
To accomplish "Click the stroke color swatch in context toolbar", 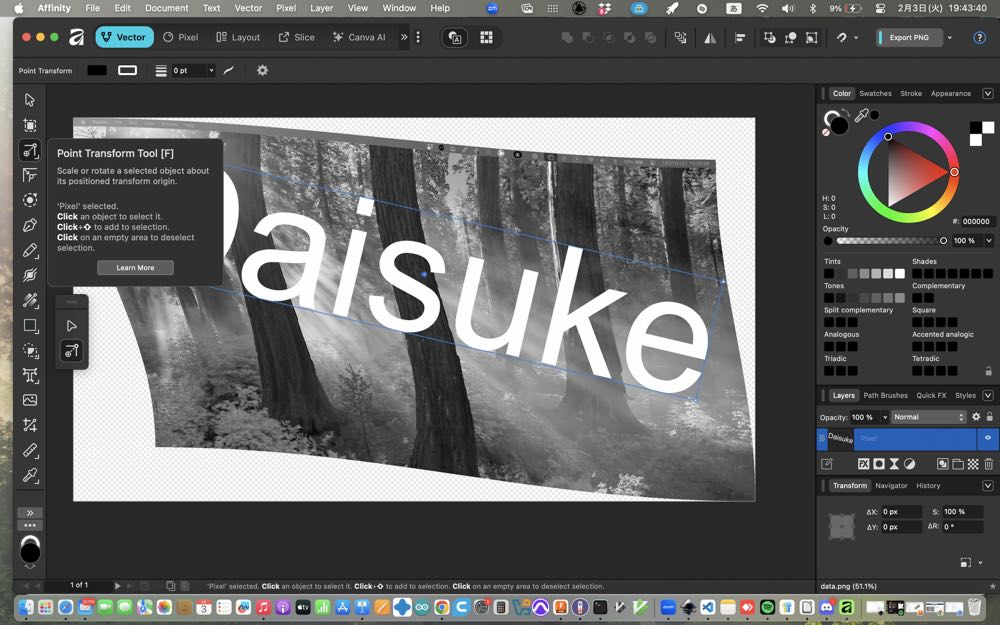I will pyautogui.click(x=128, y=71).
